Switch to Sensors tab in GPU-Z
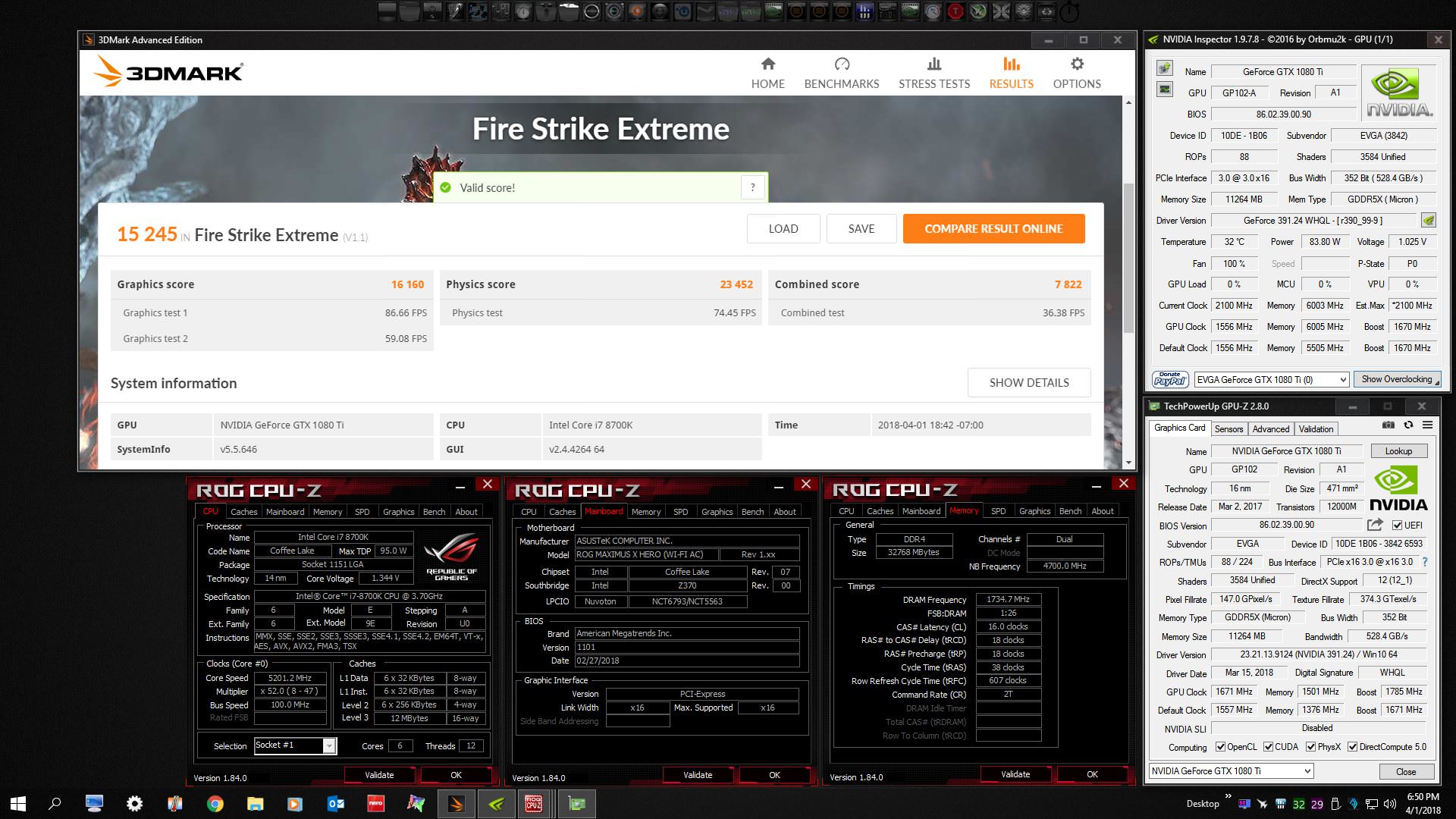1456x819 pixels. tap(1228, 428)
